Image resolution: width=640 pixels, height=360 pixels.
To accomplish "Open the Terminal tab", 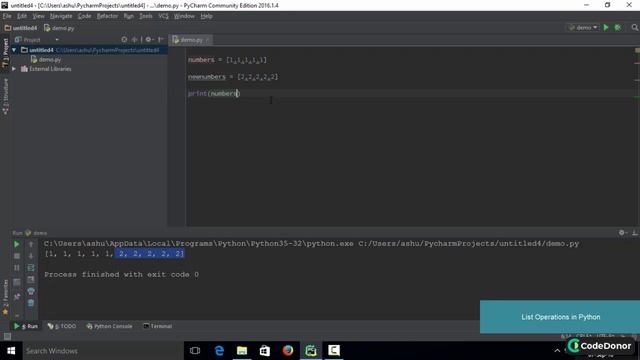I will 158,326.
